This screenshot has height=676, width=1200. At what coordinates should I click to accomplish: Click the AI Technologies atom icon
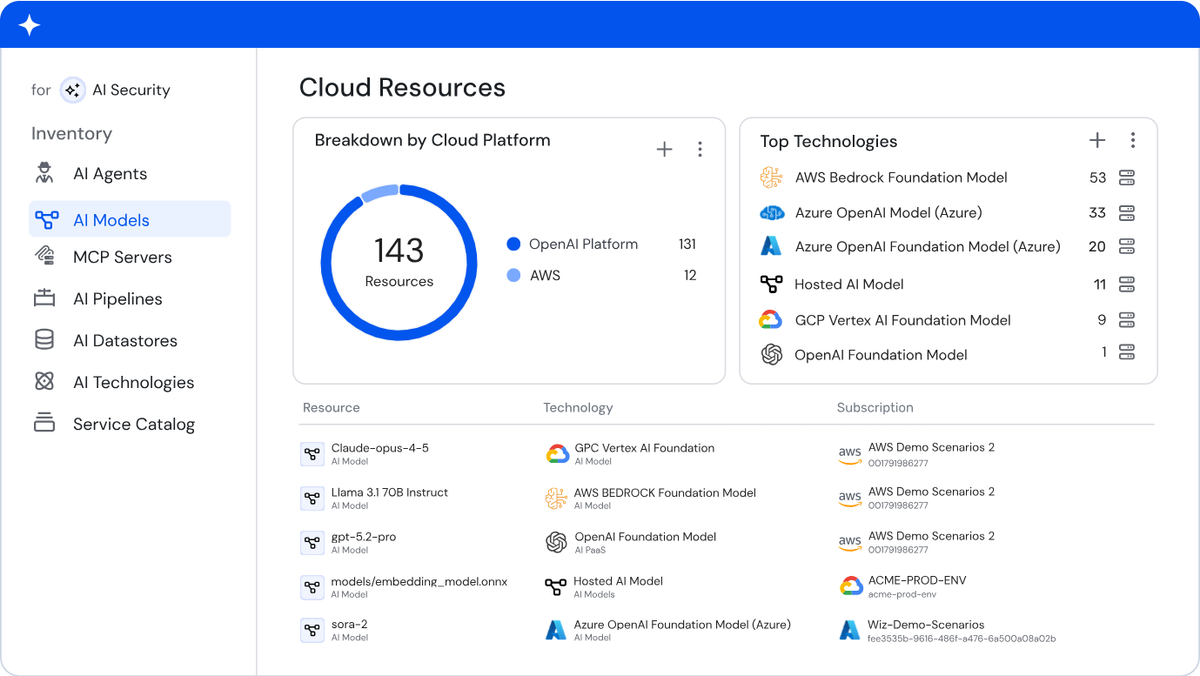45,381
